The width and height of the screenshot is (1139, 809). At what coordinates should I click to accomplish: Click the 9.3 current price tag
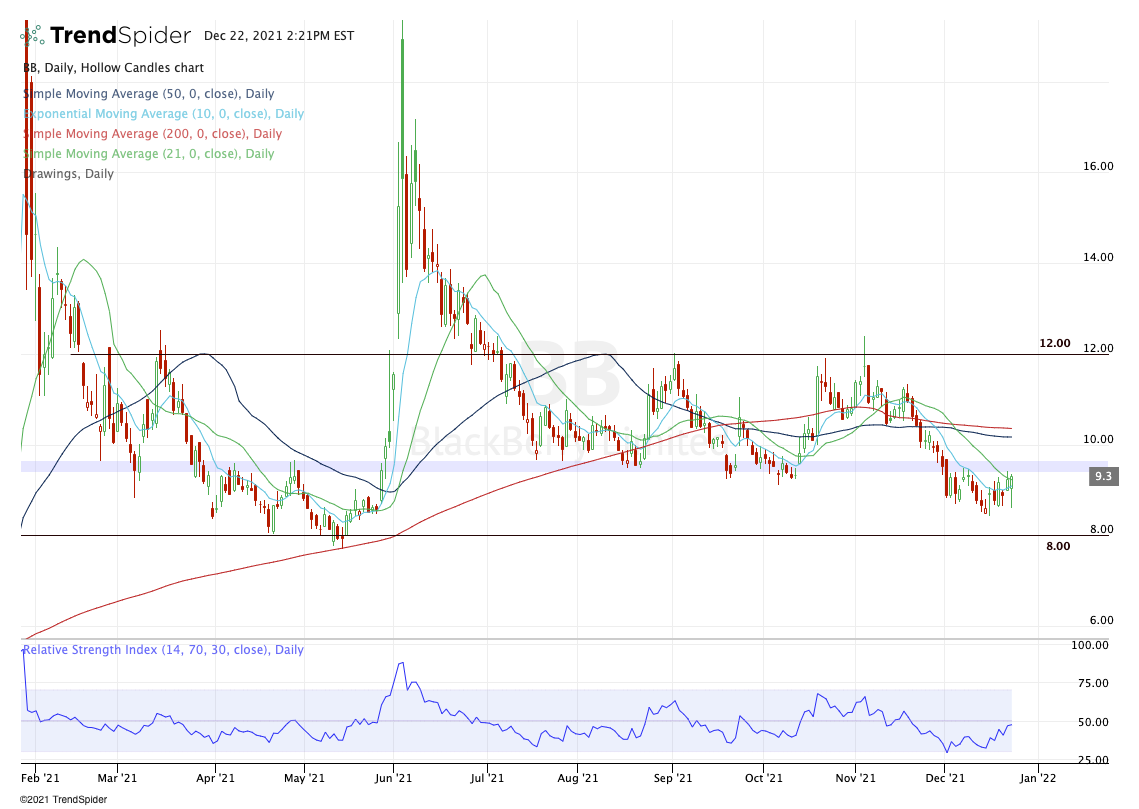coord(1102,477)
